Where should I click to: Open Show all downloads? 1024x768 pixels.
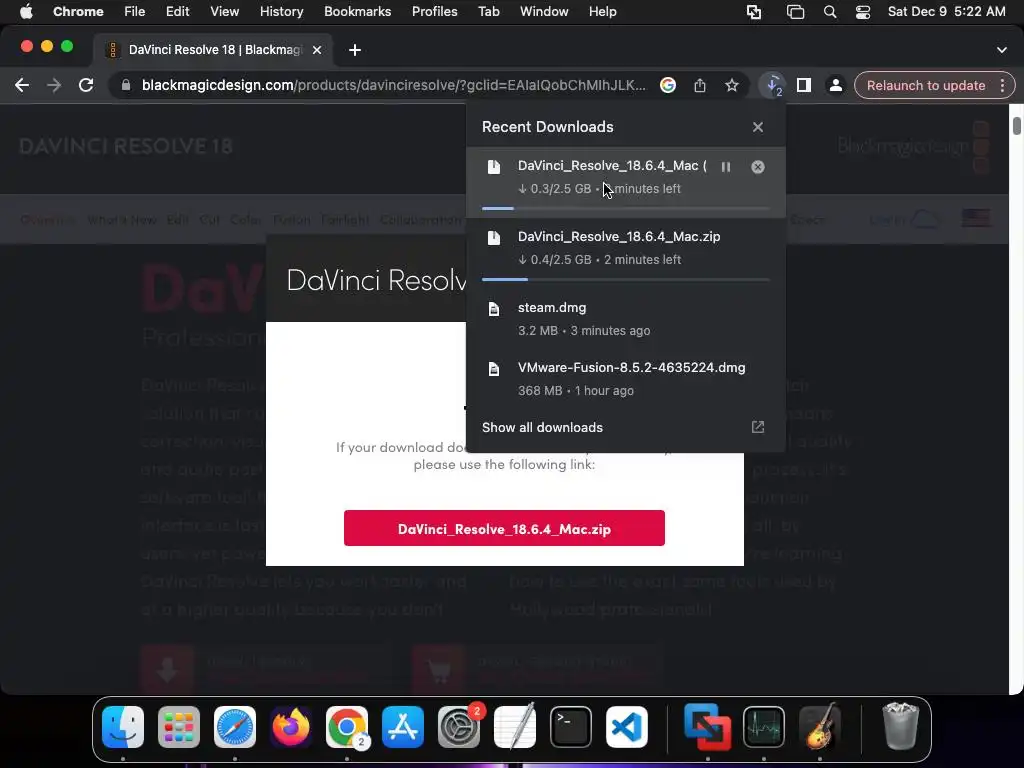click(542, 428)
